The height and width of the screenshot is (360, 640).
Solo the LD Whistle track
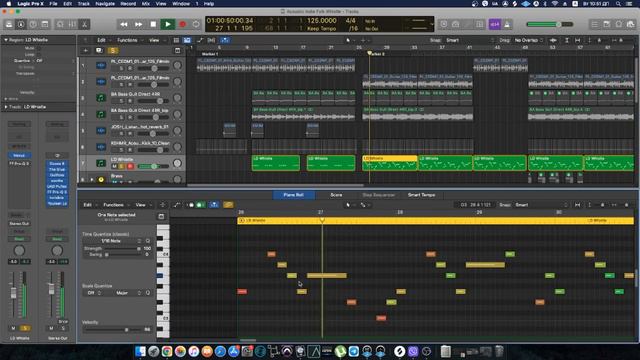click(x=122, y=166)
